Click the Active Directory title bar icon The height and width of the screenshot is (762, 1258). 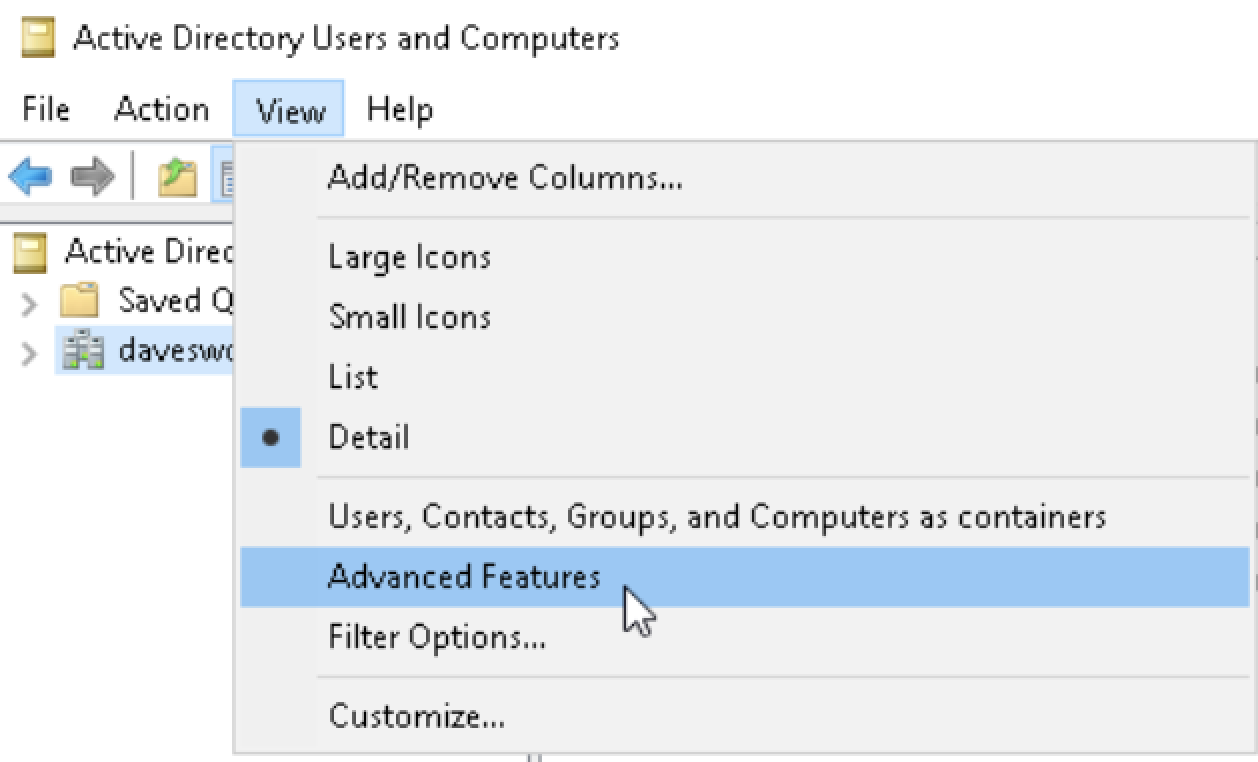[x=38, y=39]
